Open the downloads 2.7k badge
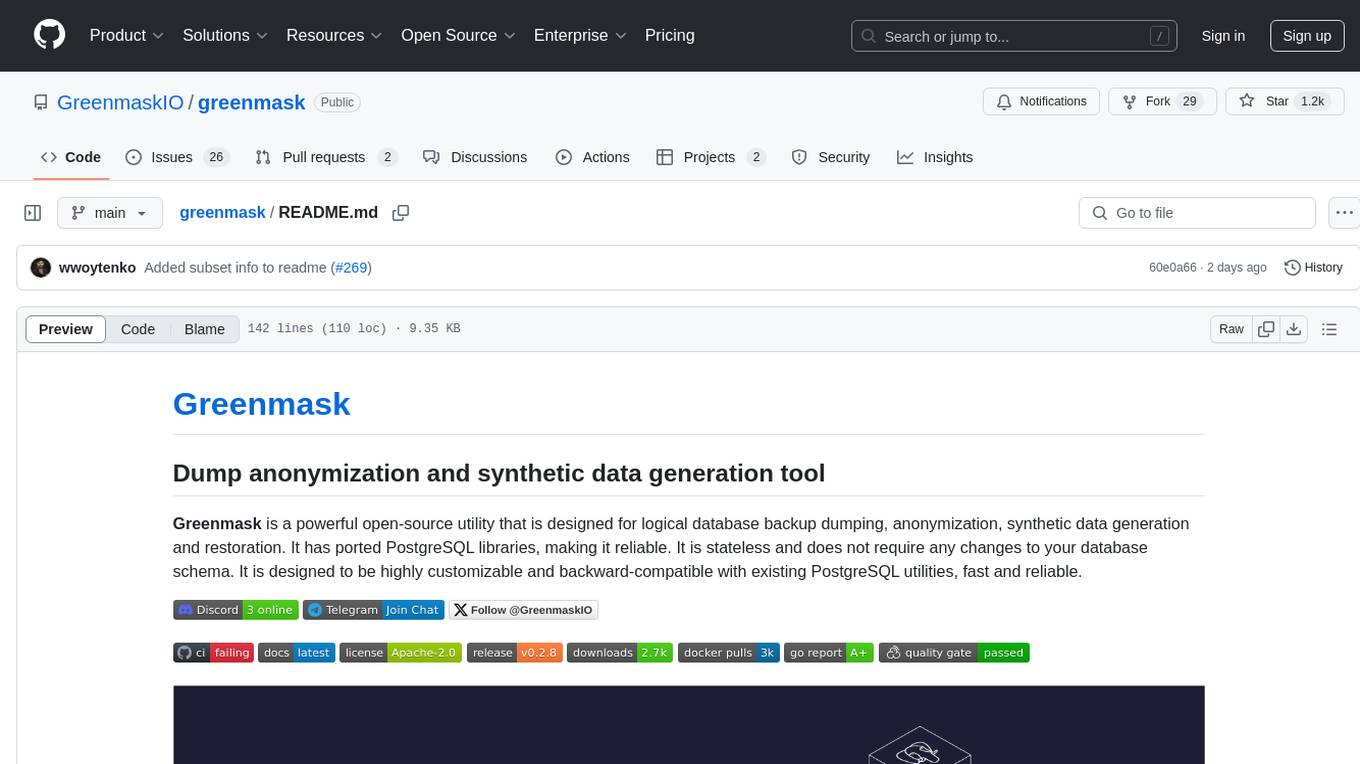The image size is (1360, 764). [620, 653]
